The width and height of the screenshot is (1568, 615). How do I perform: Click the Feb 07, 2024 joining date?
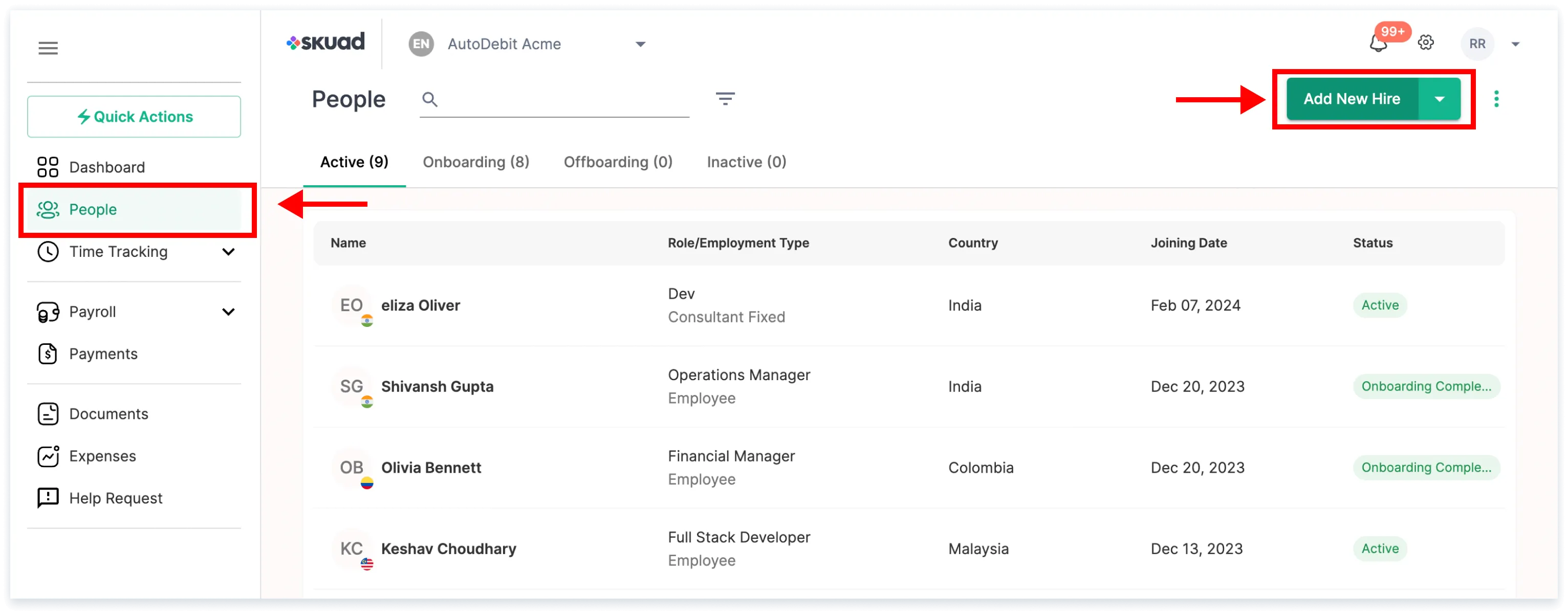tap(1195, 305)
